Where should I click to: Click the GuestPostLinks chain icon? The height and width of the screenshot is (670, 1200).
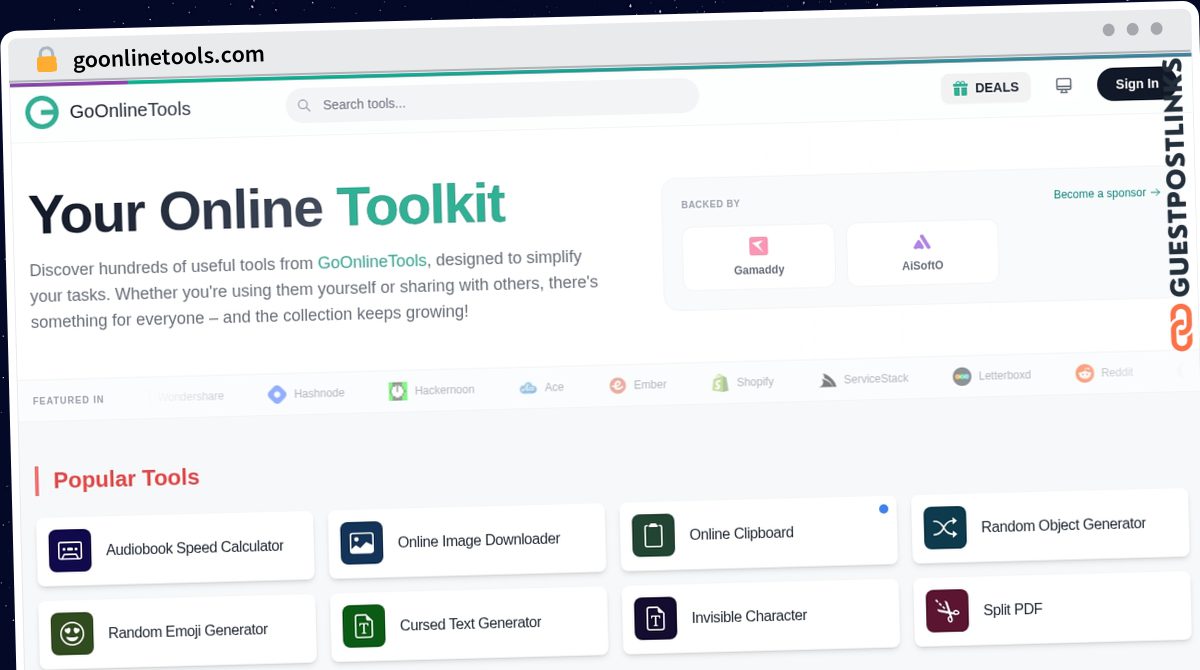(x=1181, y=328)
